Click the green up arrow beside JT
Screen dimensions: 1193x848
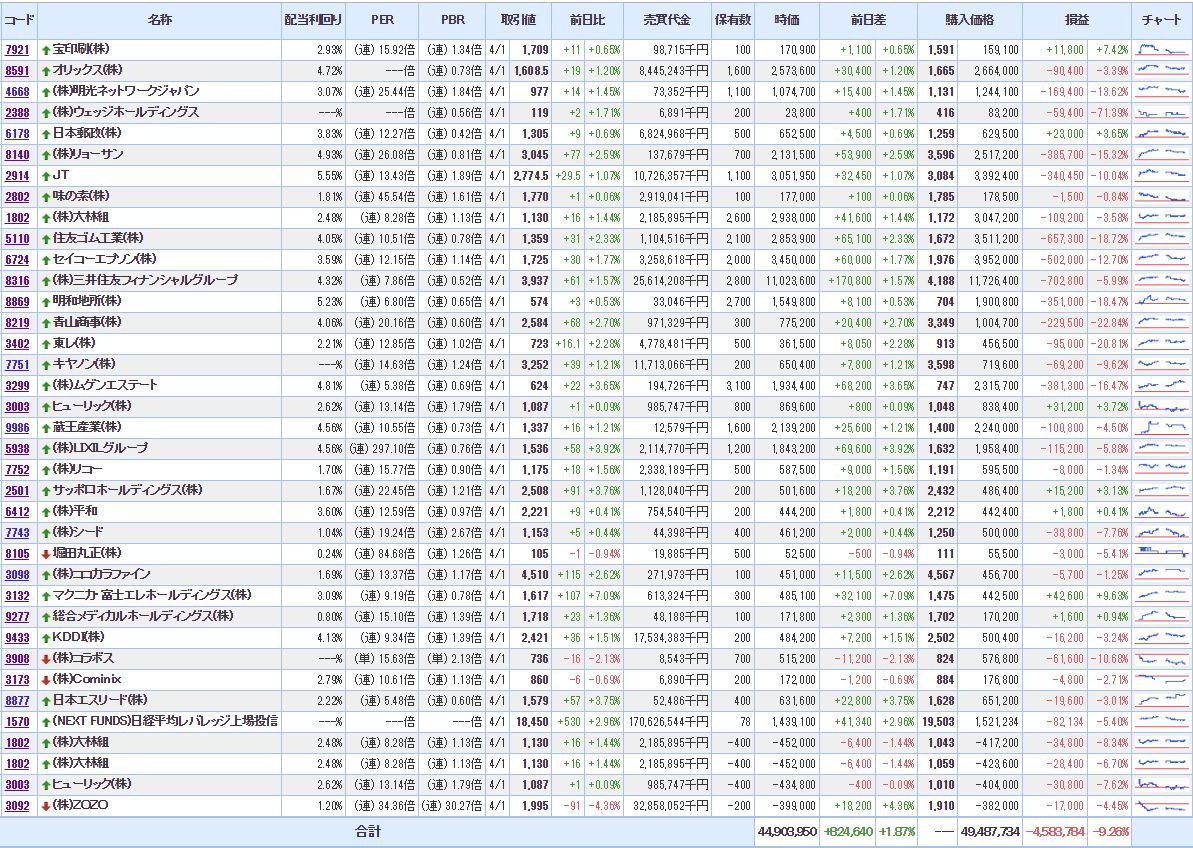46,175
